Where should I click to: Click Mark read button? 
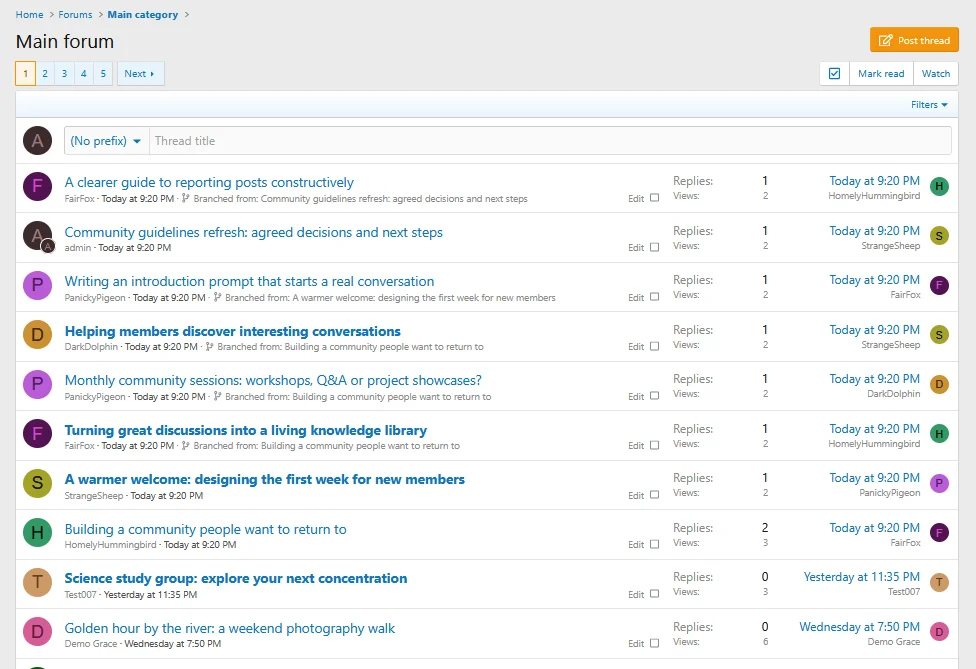pos(881,73)
